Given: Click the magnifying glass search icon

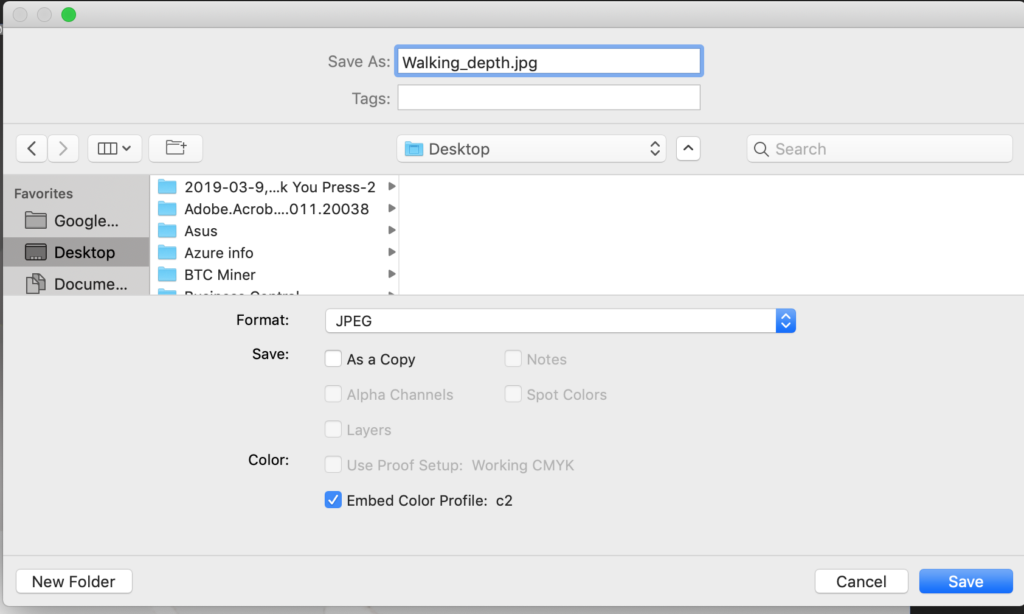Looking at the screenshot, I should (x=761, y=149).
